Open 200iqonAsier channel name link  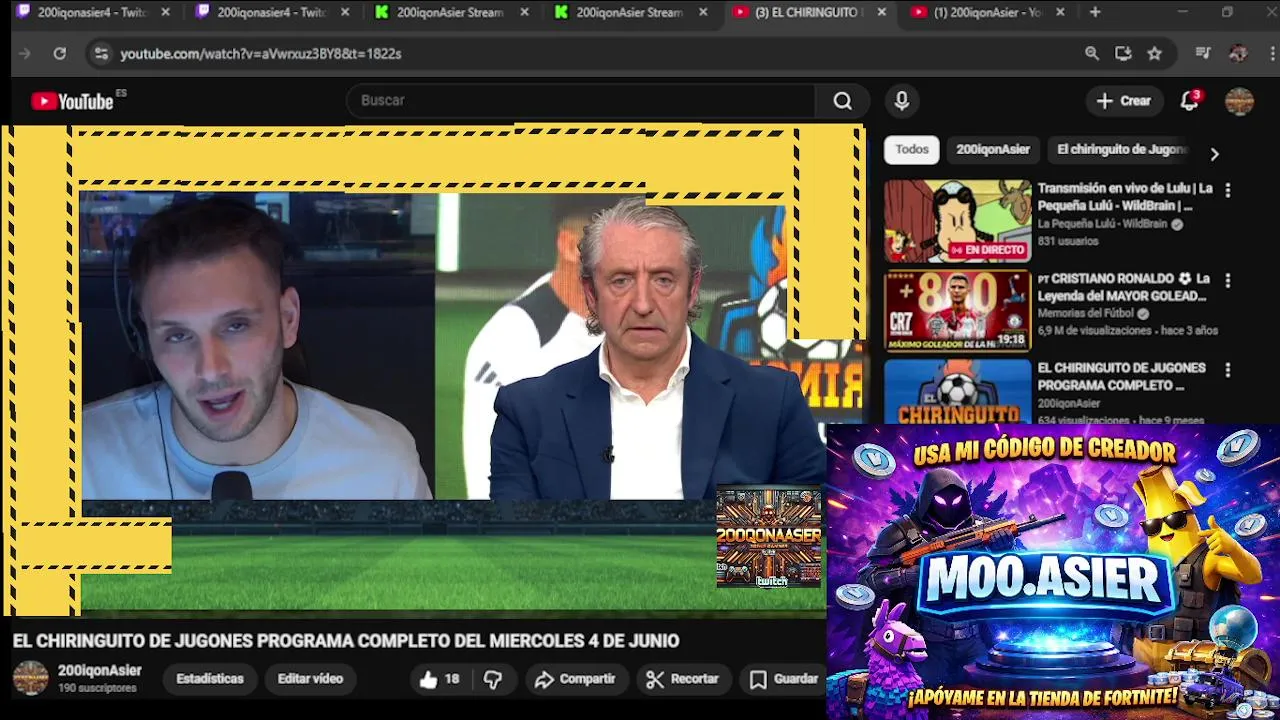tap(100, 671)
